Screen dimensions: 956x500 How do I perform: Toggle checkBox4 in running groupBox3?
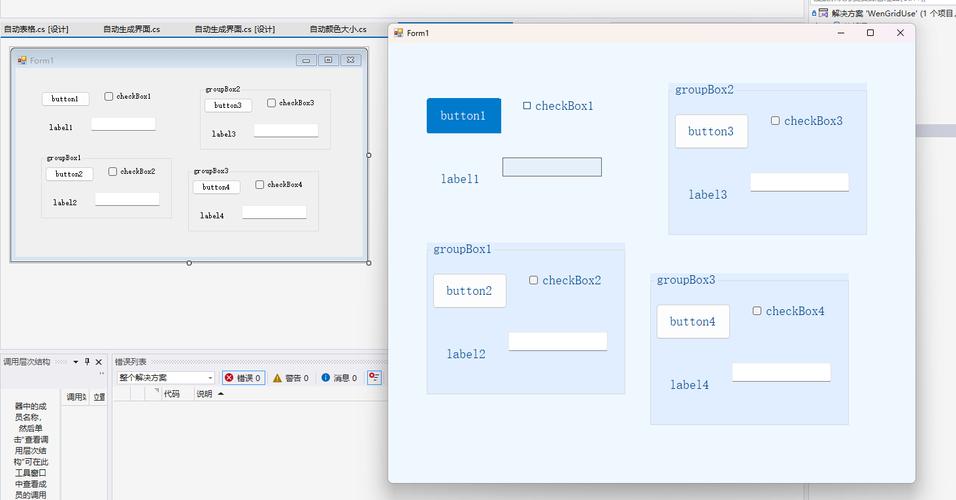point(757,311)
